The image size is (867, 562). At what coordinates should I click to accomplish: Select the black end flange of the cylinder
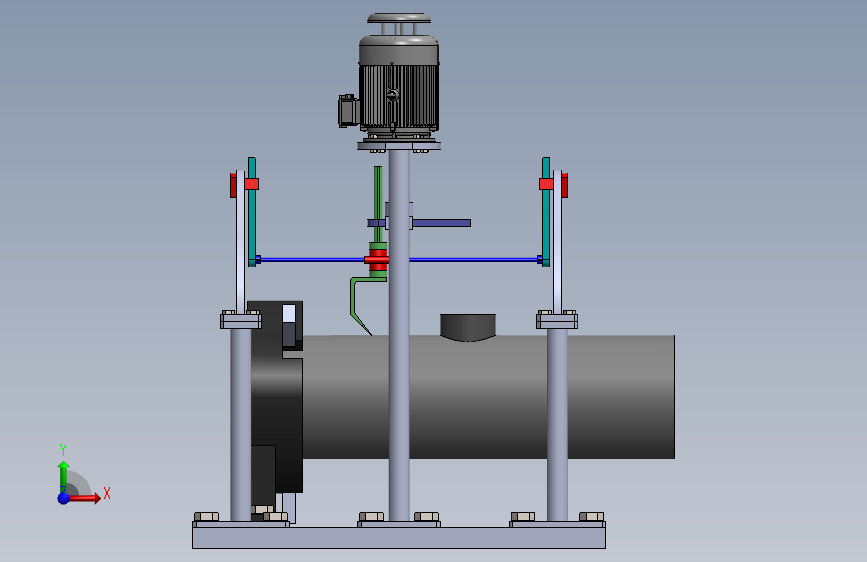(276, 398)
